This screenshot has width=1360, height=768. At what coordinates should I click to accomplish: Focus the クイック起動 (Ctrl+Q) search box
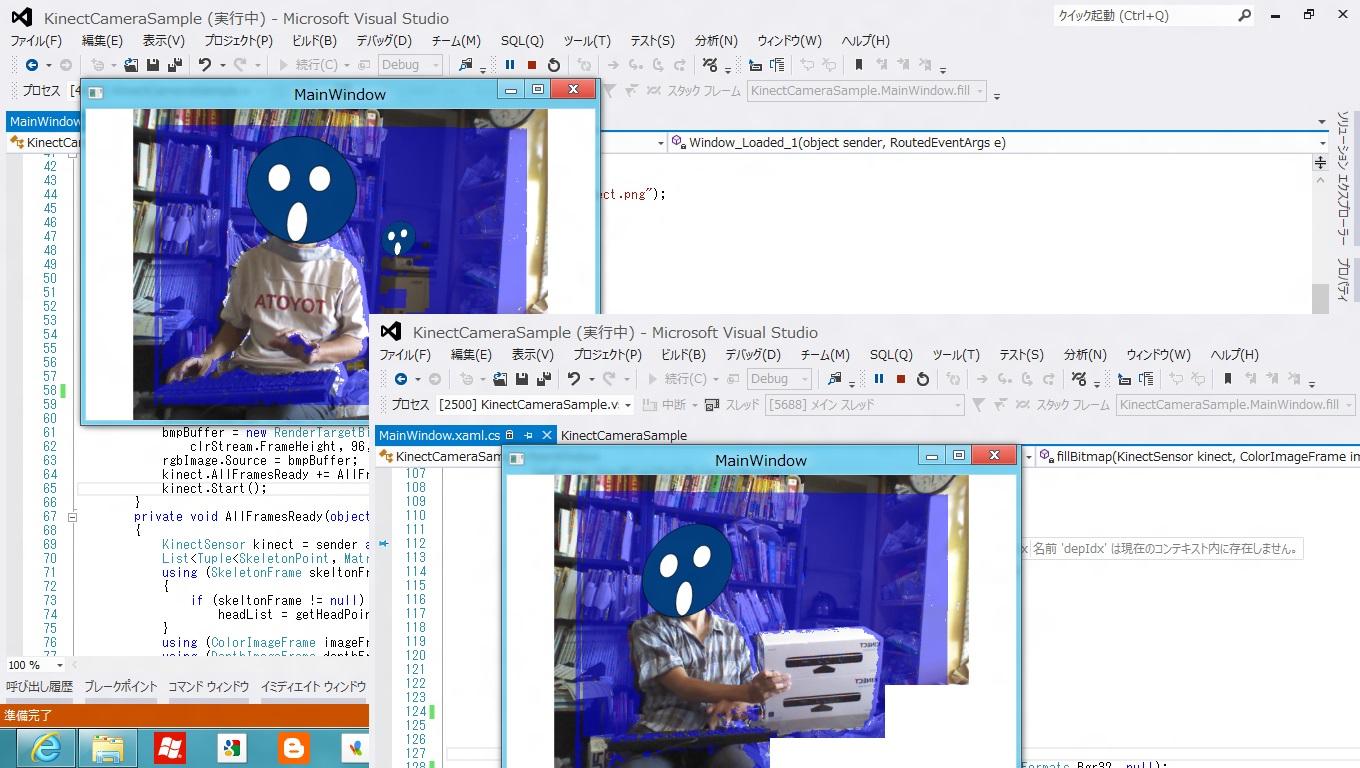[x=1154, y=16]
